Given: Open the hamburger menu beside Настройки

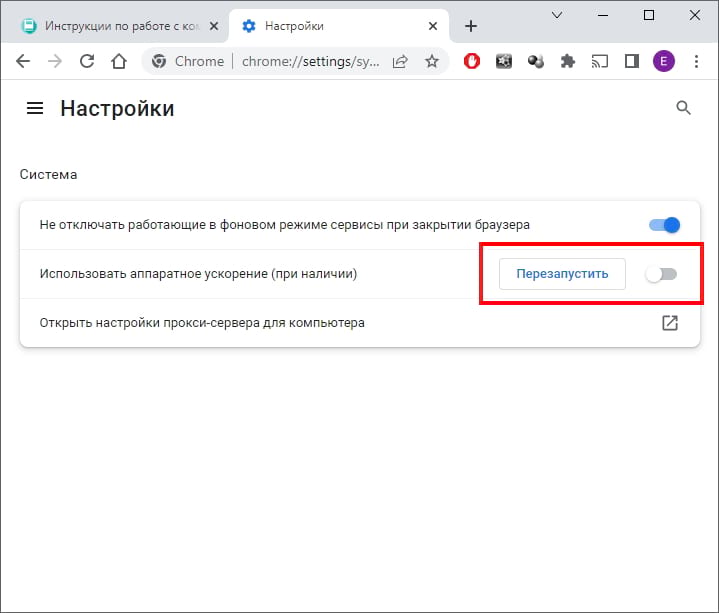Looking at the screenshot, I should pyautogui.click(x=35, y=108).
